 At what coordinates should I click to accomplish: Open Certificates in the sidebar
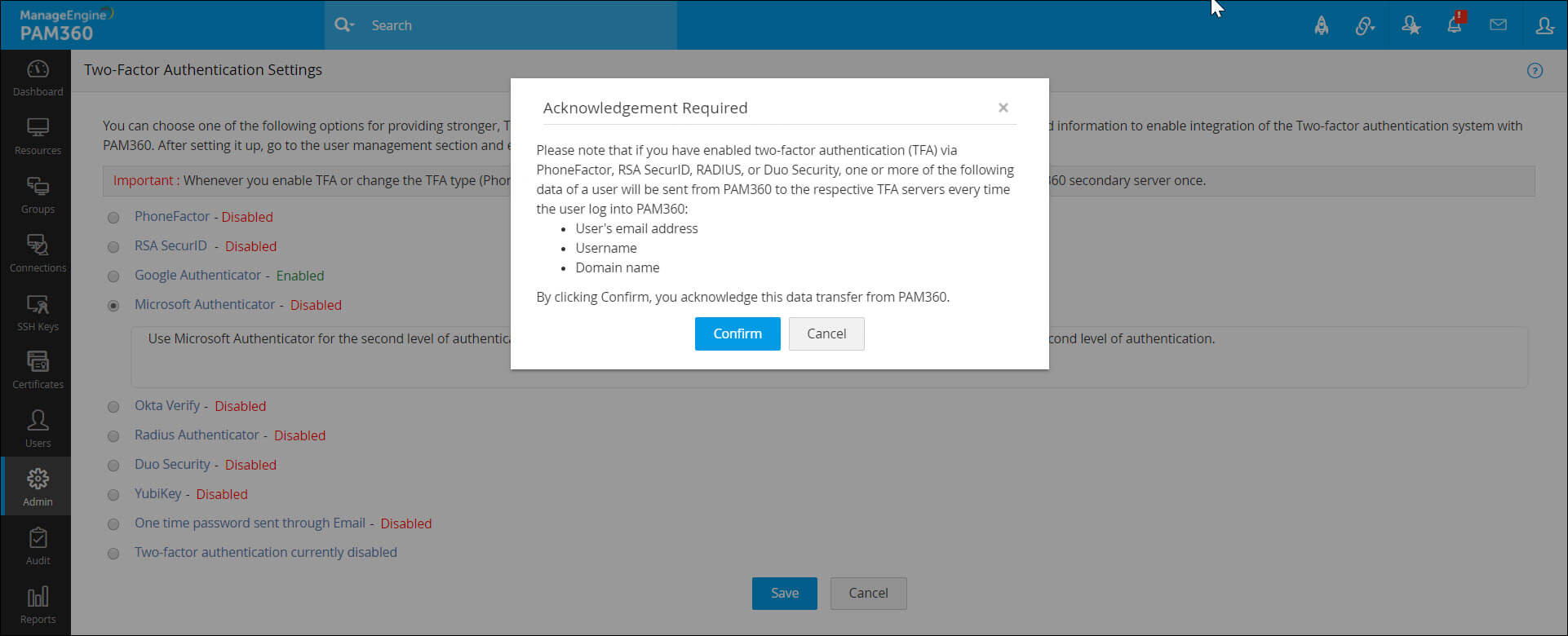point(38,371)
